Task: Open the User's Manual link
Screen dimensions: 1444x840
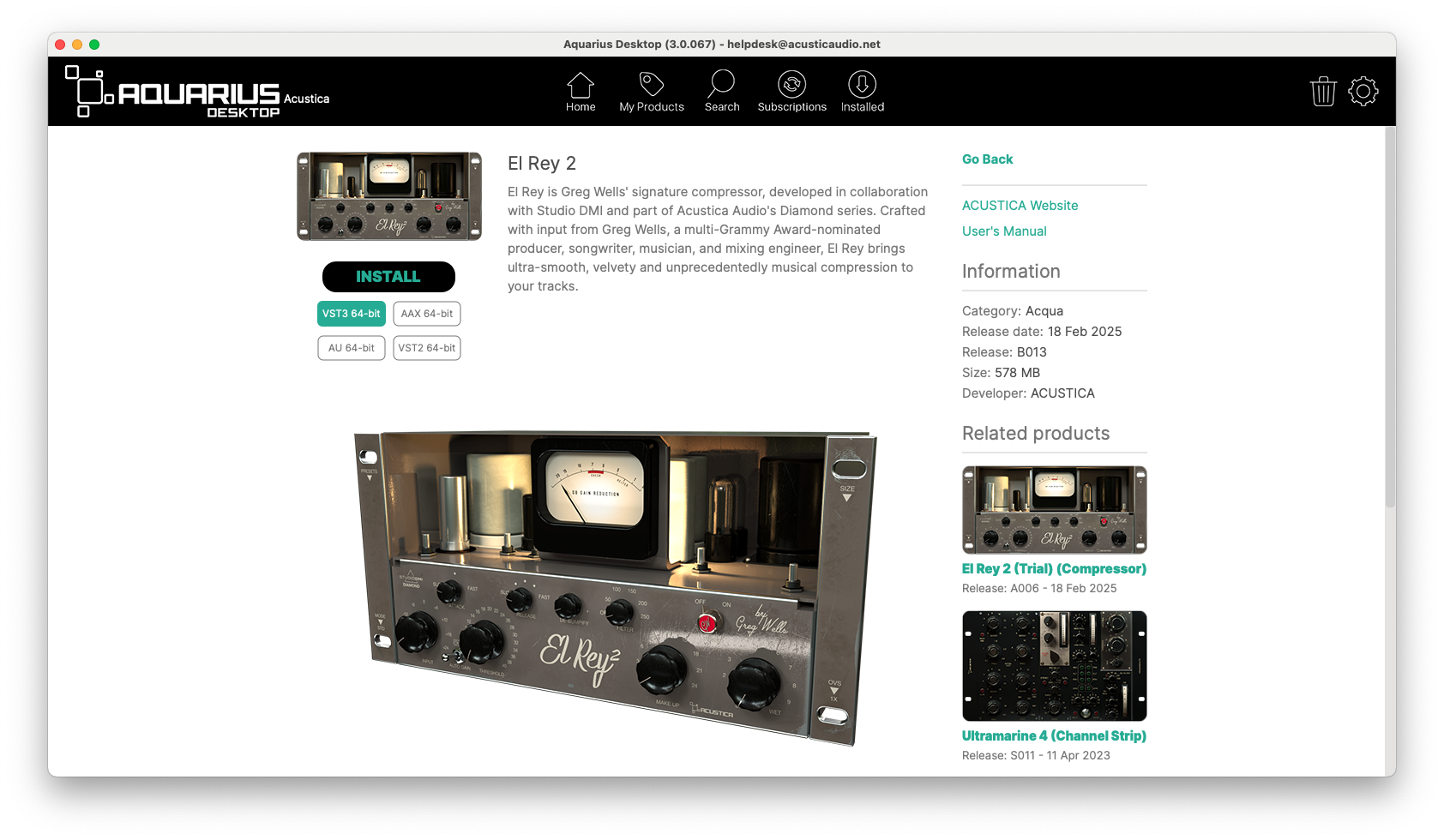Action: tap(1004, 231)
